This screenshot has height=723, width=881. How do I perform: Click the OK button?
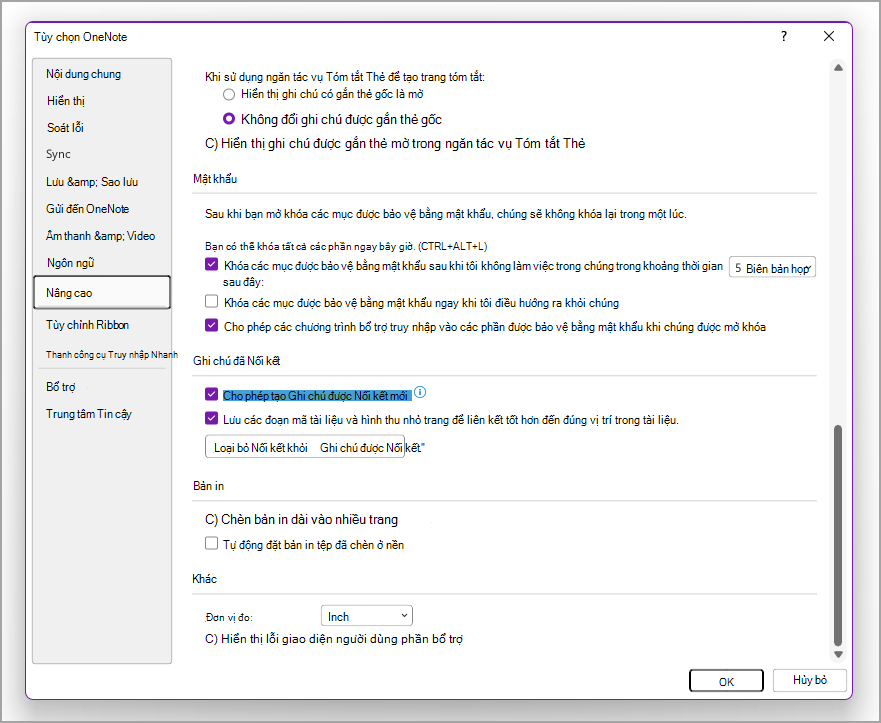point(726,681)
